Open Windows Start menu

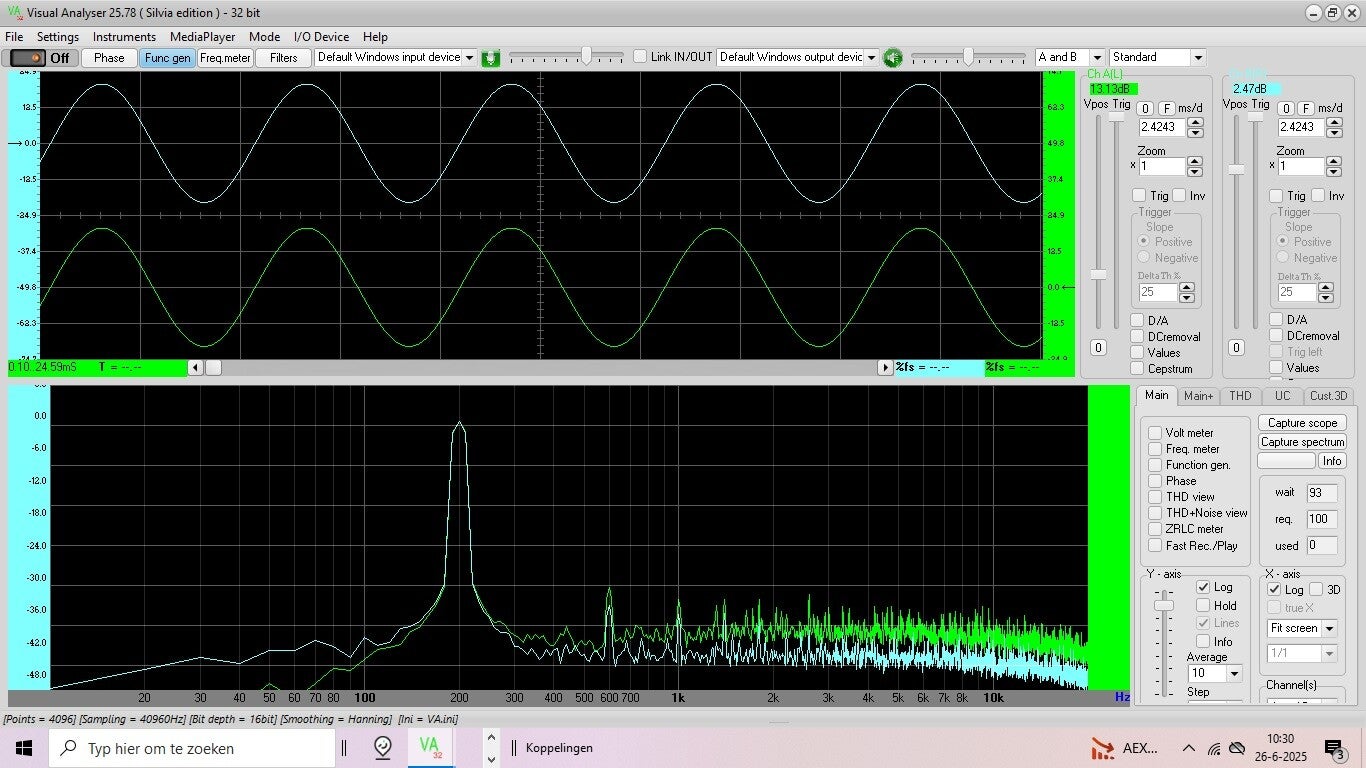(x=24, y=748)
